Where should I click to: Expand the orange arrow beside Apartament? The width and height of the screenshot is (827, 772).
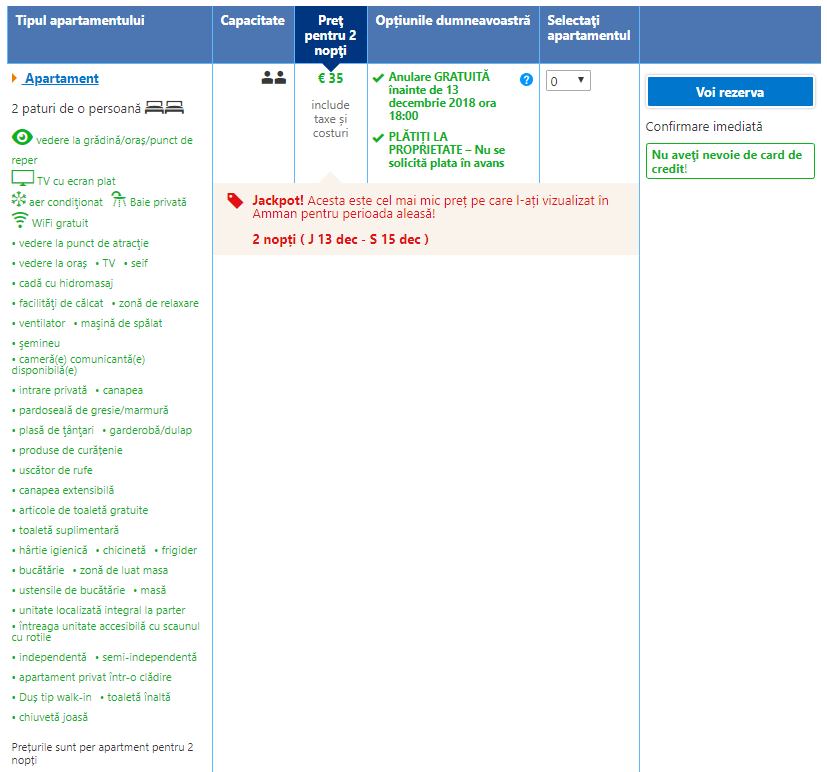click(14, 79)
